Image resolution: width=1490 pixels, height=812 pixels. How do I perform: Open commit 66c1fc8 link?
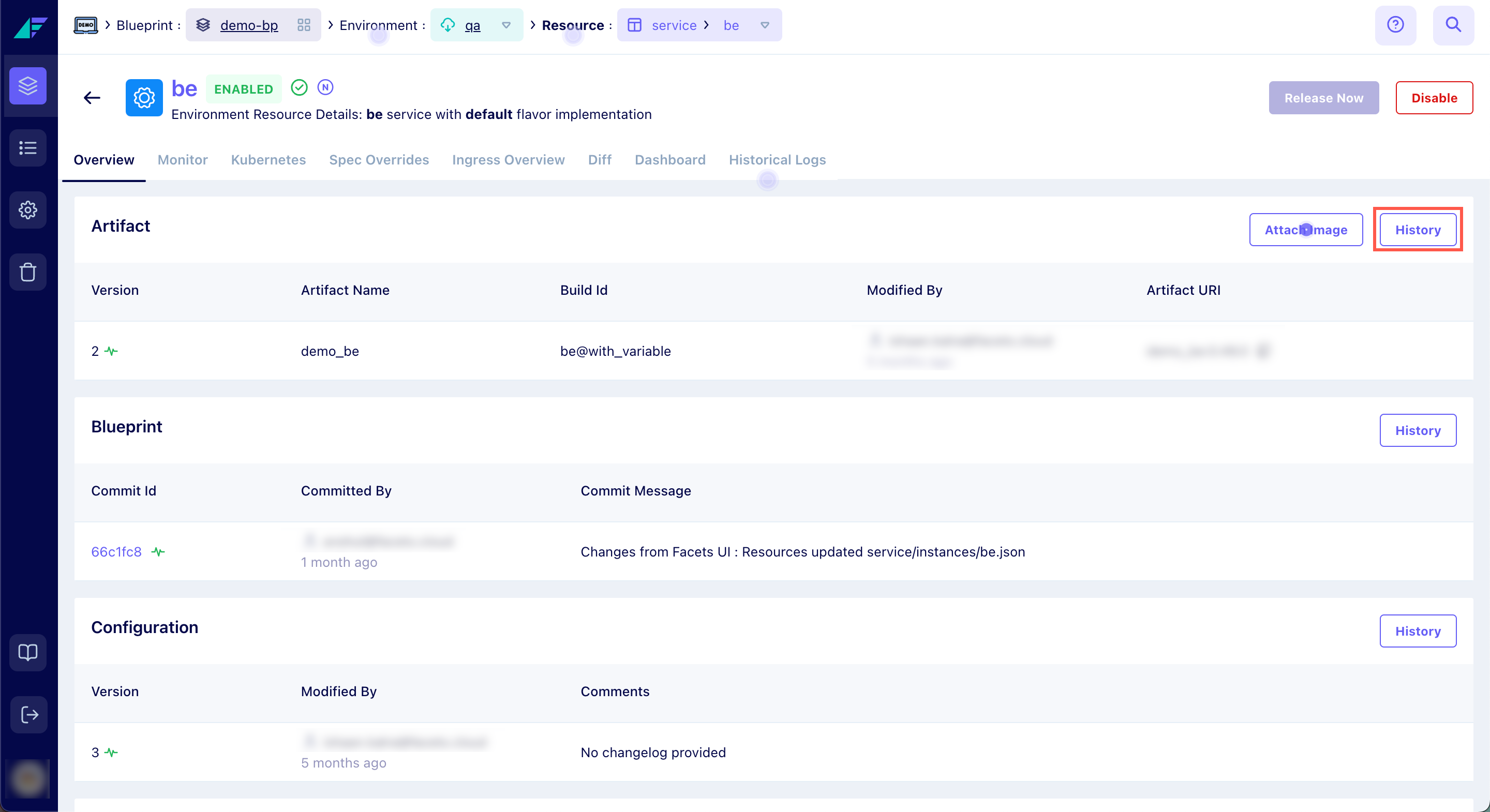[x=116, y=552]
